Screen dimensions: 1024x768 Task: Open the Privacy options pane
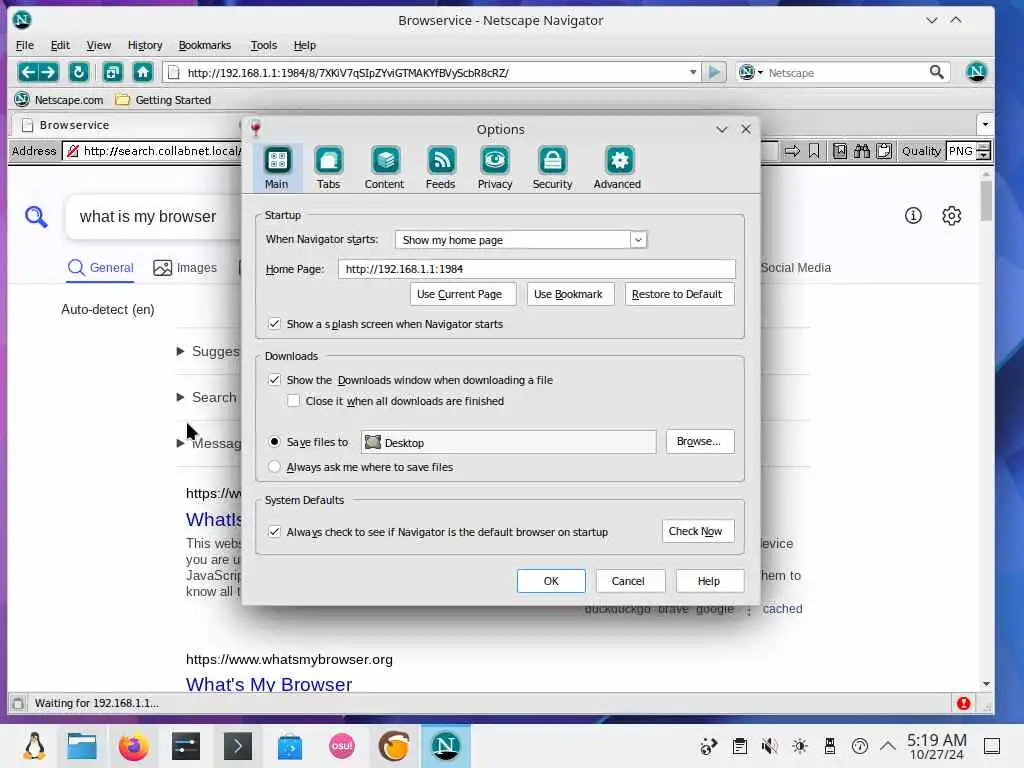[494, 168]
